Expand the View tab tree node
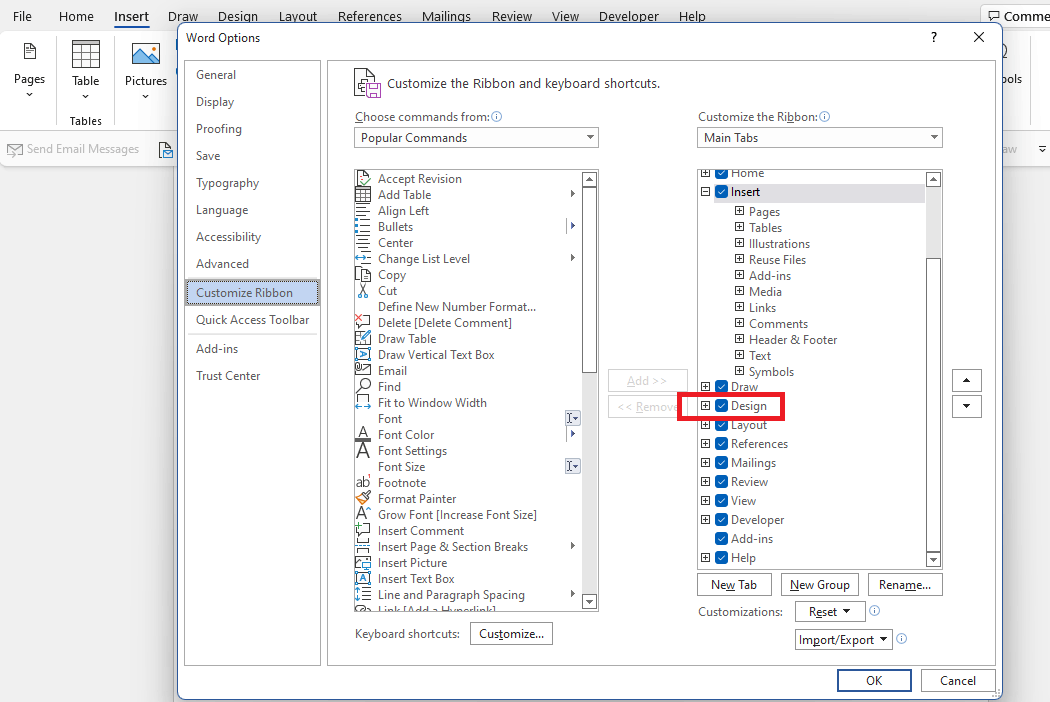The height and width of the screenshot is (702, 1050). coord(705,500)
